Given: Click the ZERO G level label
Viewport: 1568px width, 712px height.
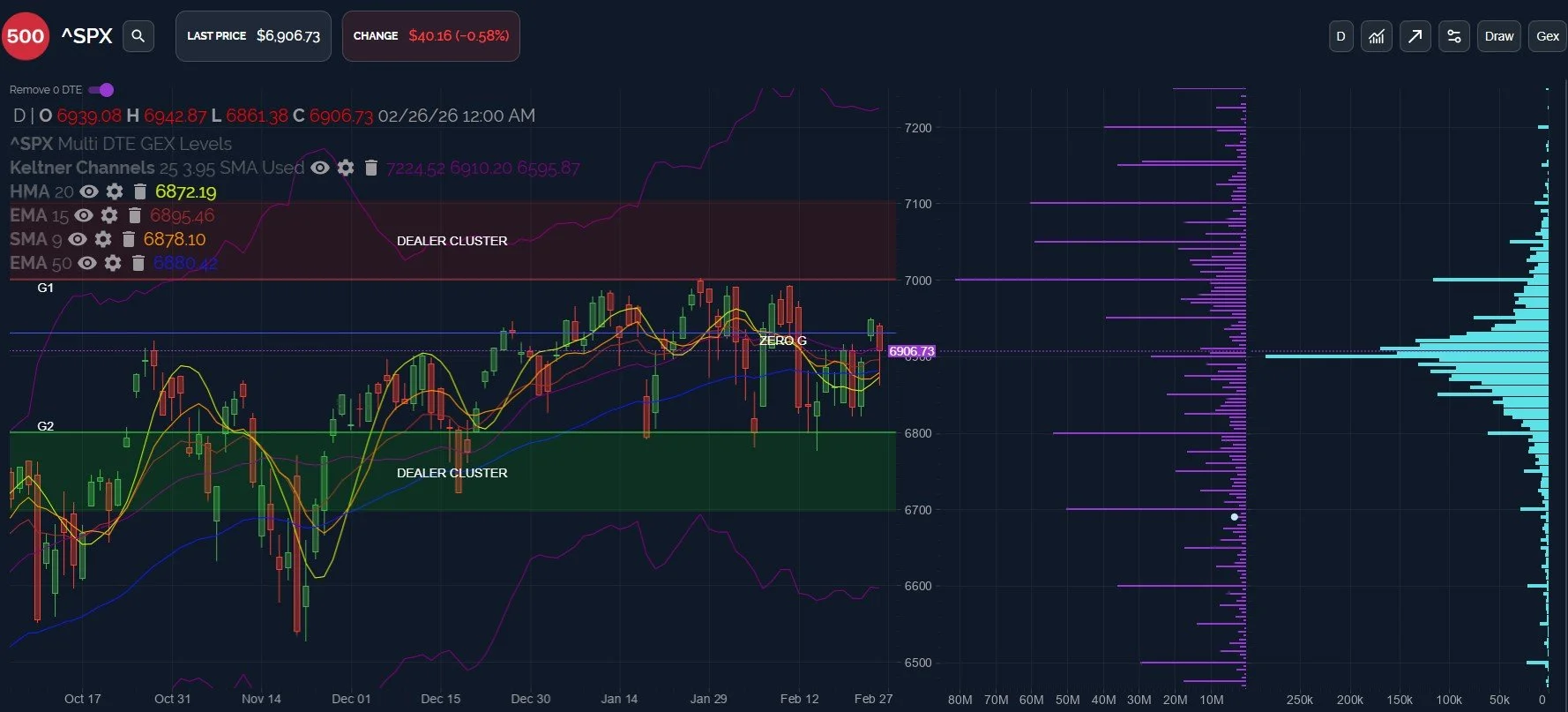Looking at the screenshot, I should [783, 341].
